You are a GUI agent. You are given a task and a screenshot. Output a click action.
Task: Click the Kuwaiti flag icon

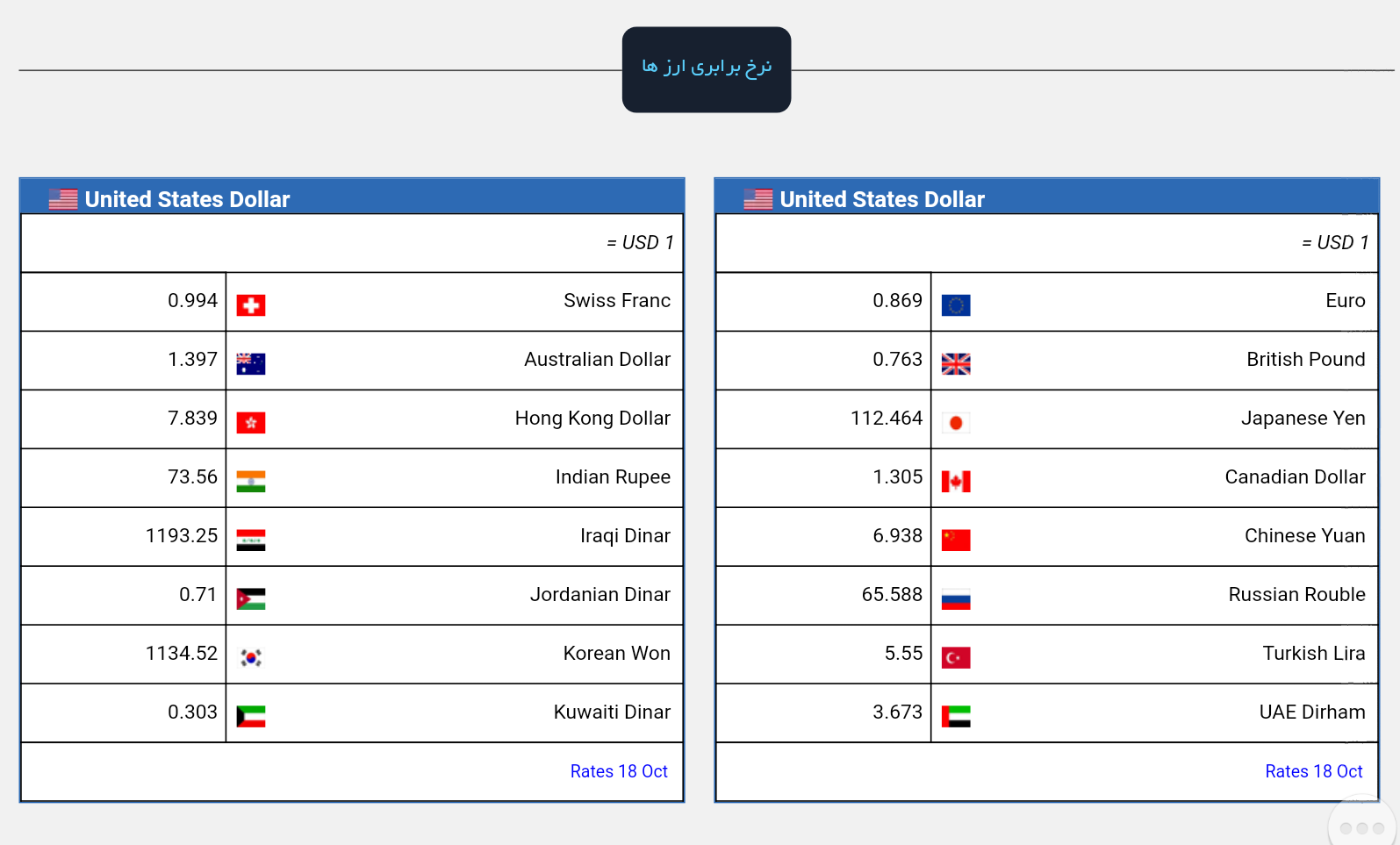click(251, 716)
